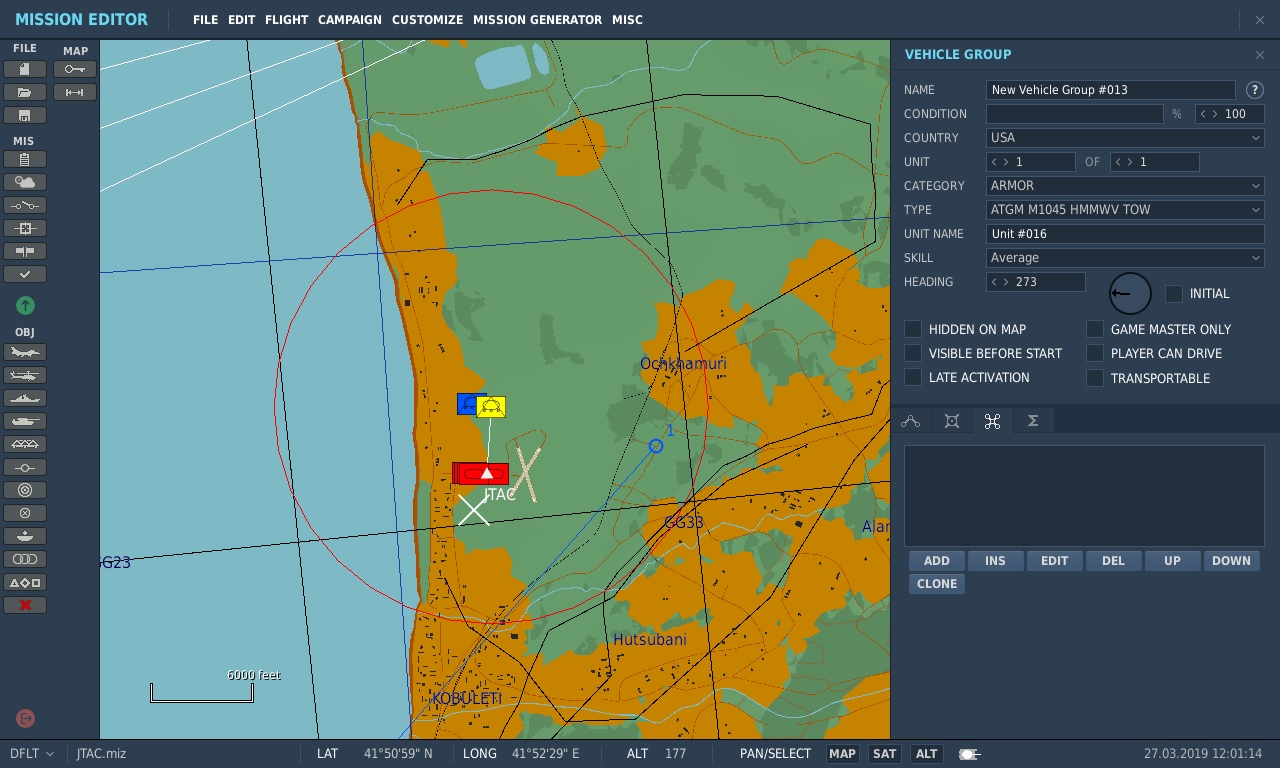Click the ADD button

[937, 561]
